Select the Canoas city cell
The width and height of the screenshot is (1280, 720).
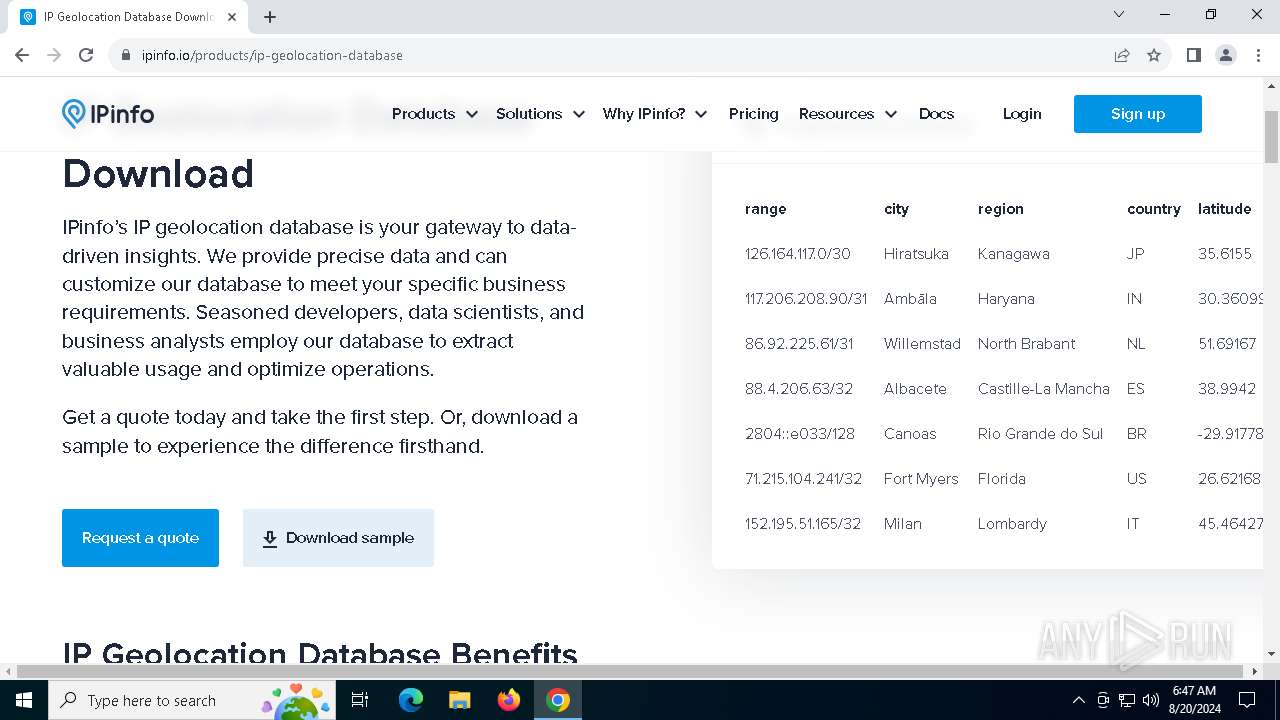[x=910, y=434]
